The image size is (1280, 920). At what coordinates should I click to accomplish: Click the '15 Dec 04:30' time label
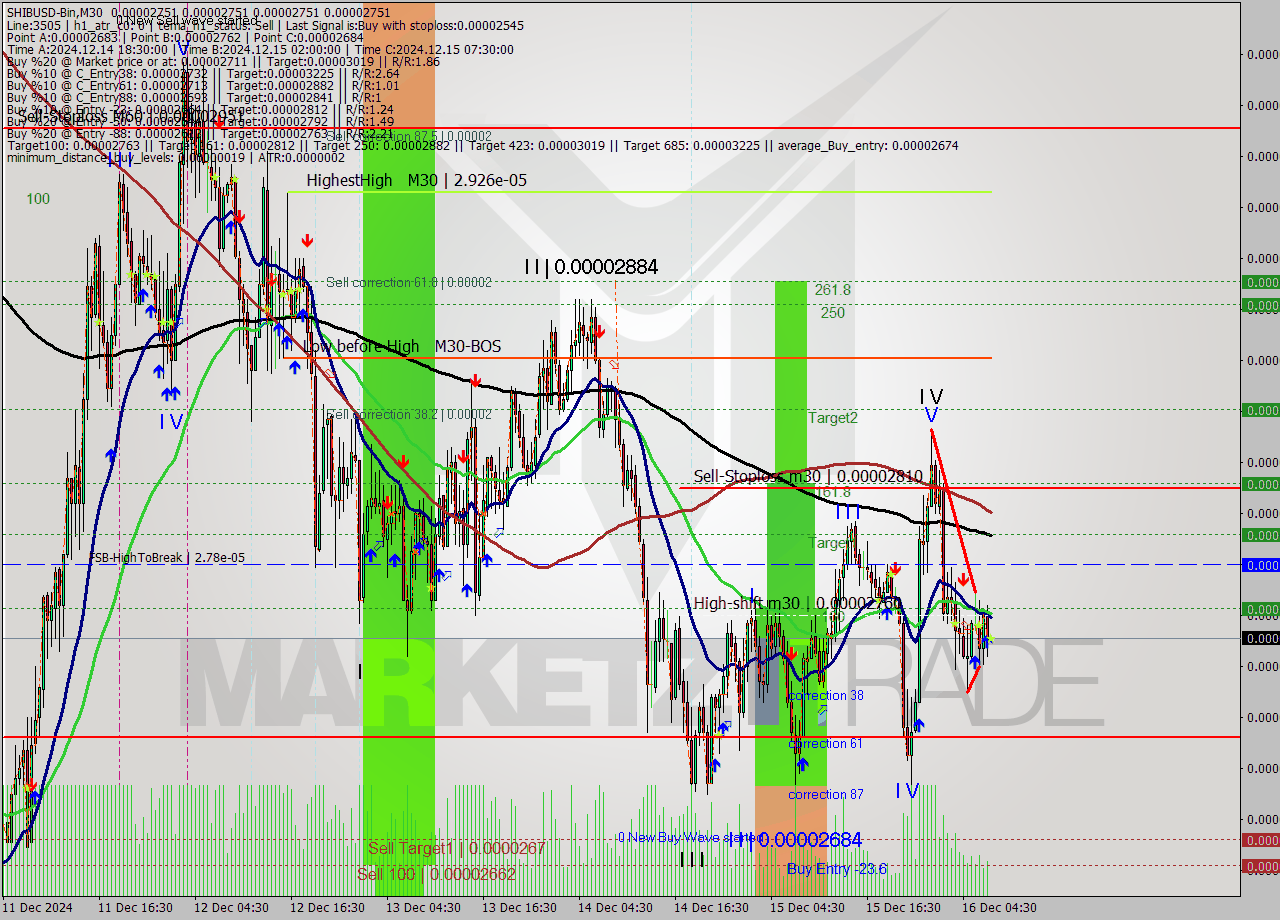pos(807,908)
